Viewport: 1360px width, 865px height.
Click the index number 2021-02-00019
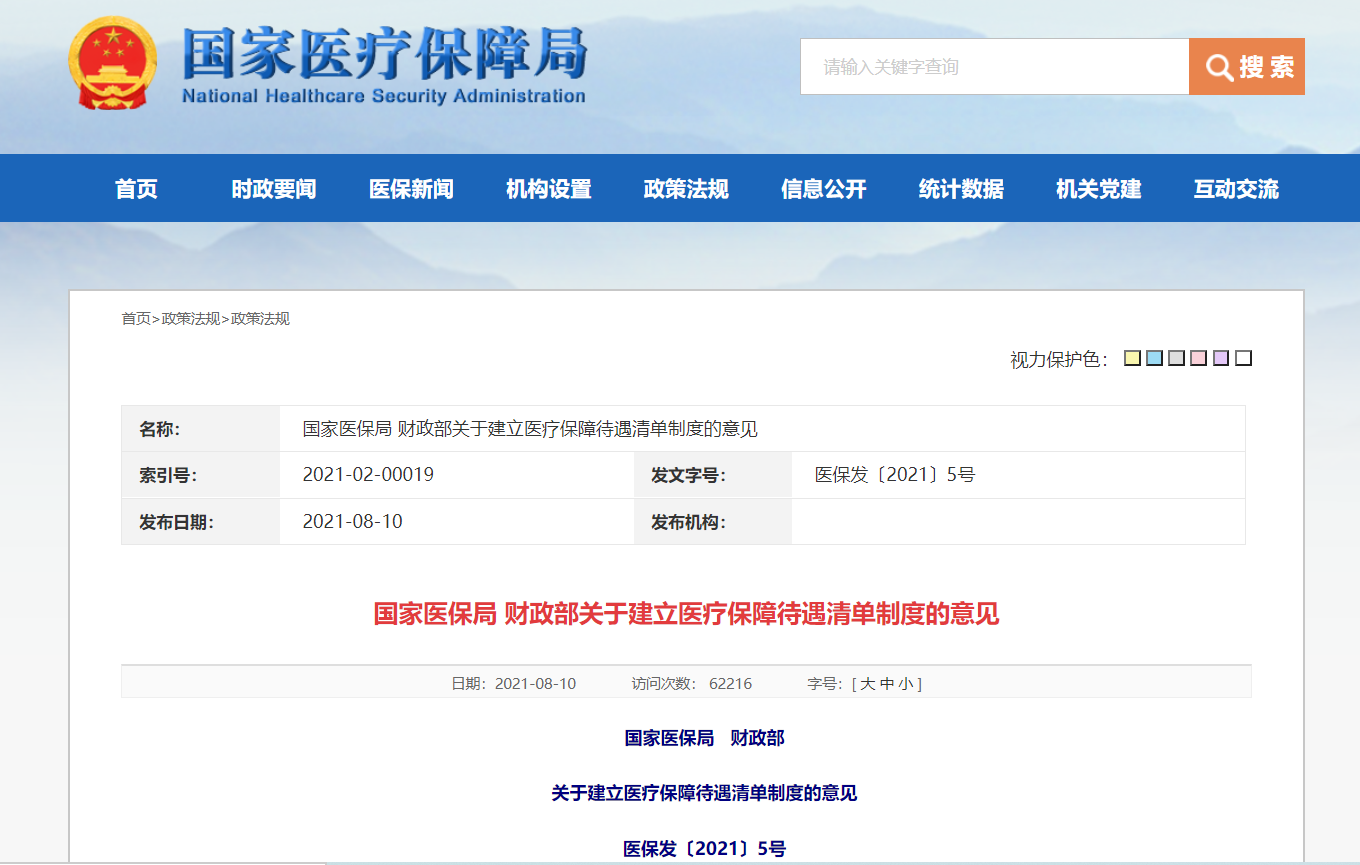point(368,475)
